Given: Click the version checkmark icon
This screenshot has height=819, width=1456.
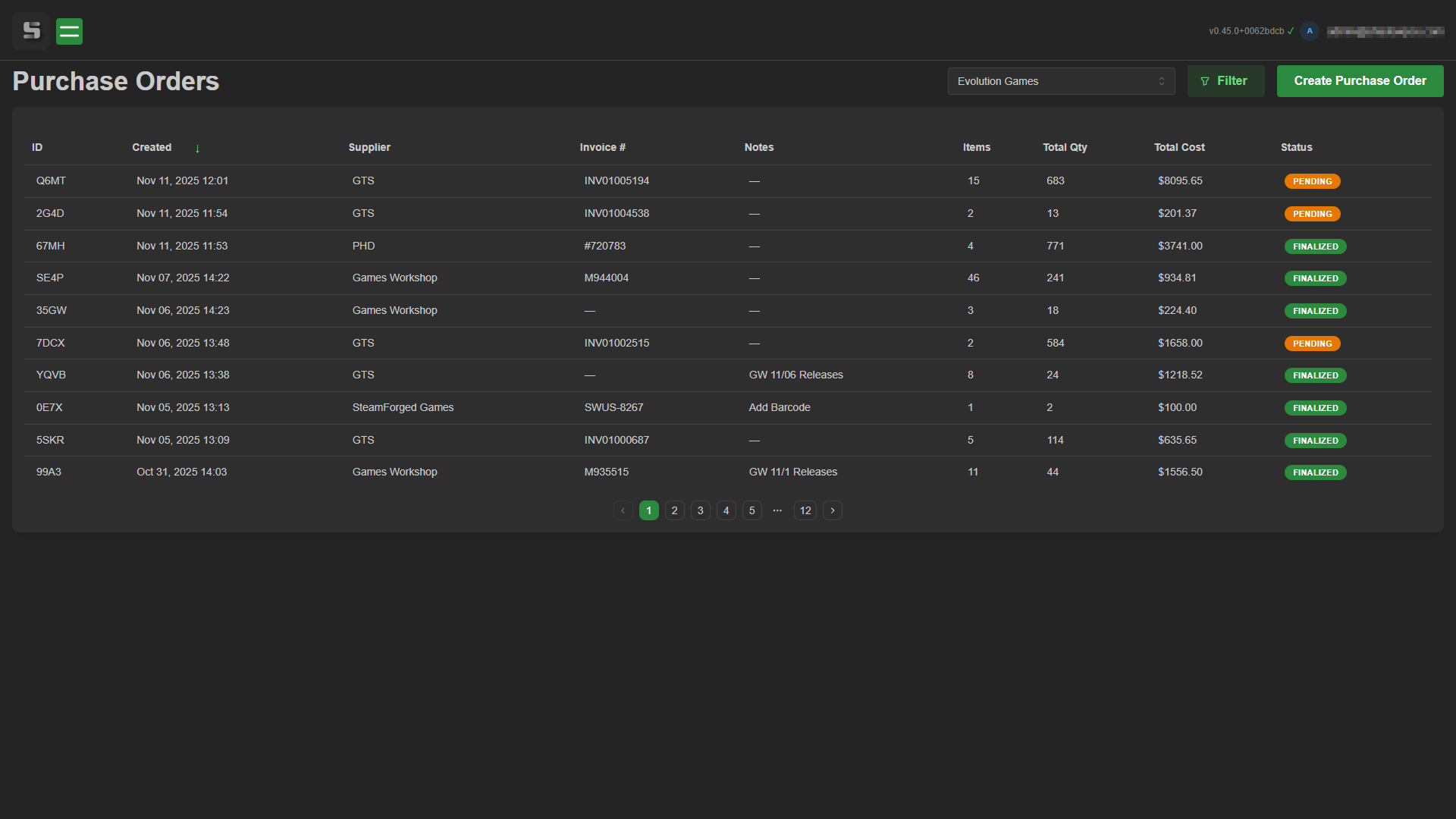Looking at the screenshot, I should point(1291,31).
